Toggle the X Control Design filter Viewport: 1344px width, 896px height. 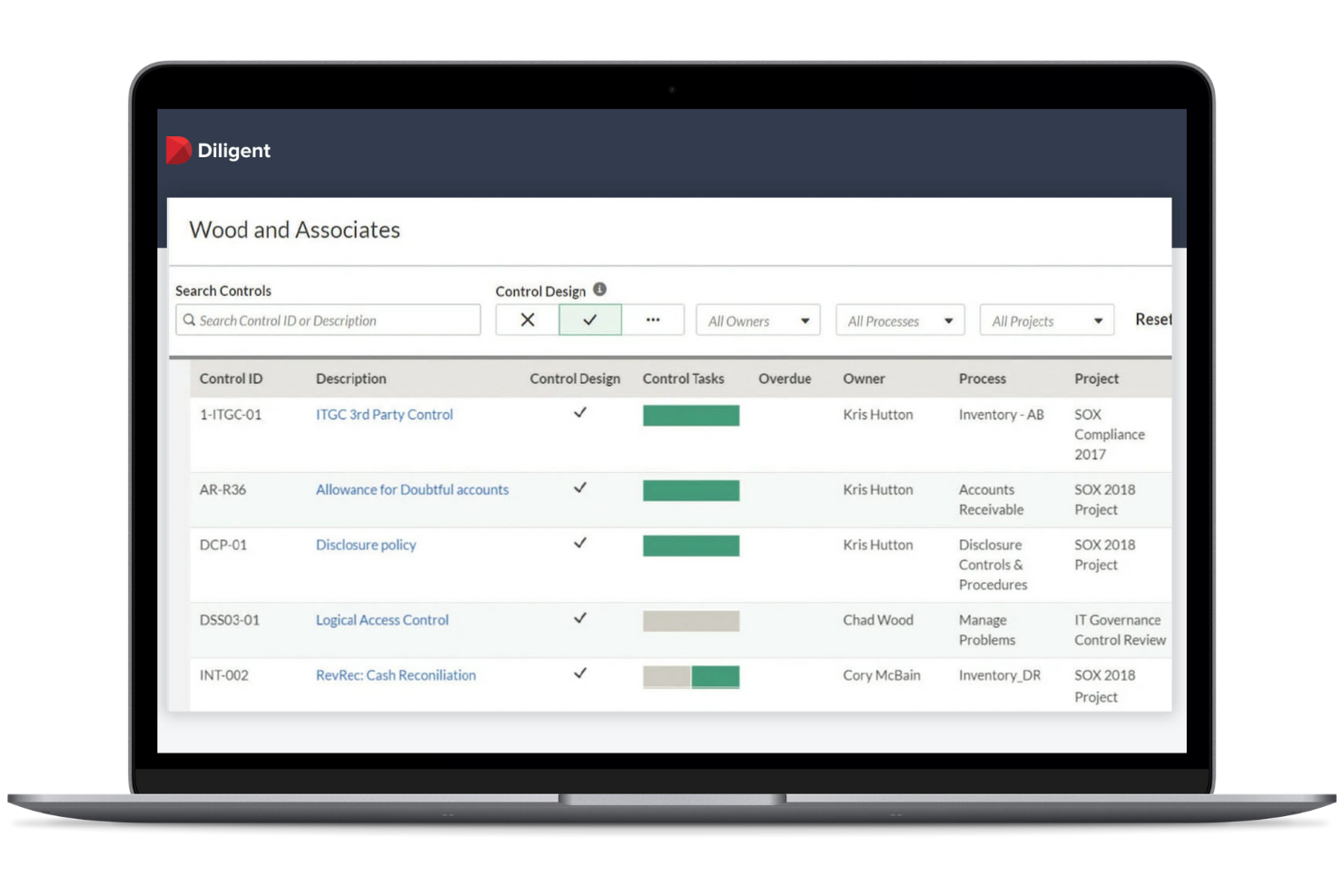pyautogui.click(x=528, y=320)
